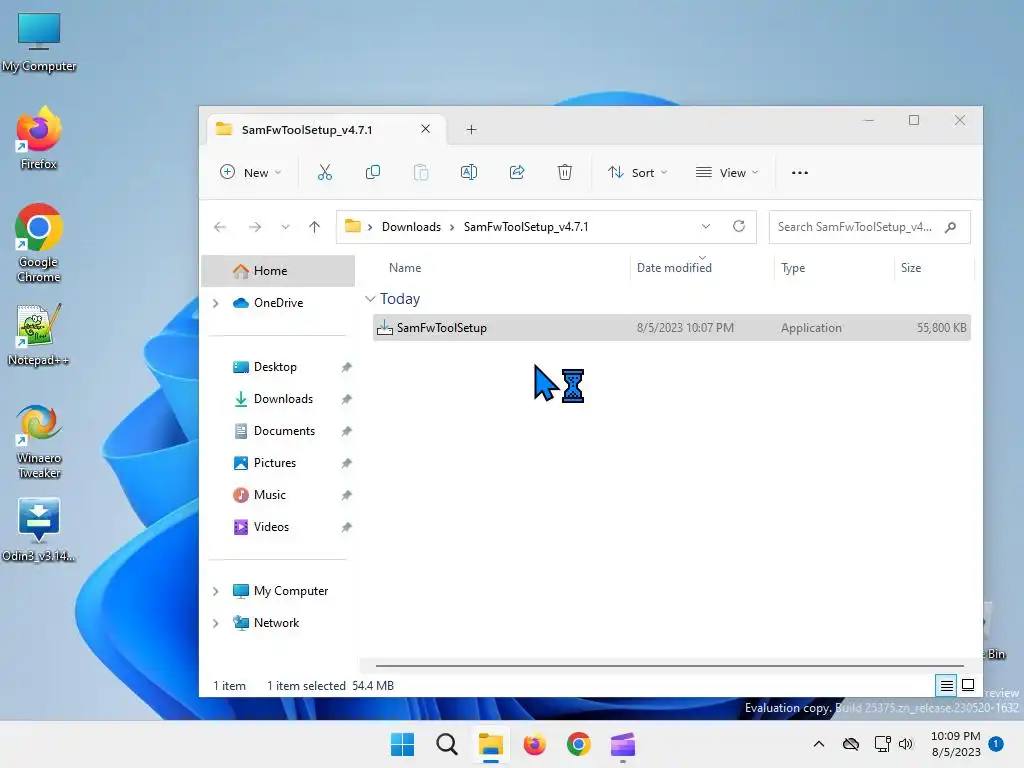Collapse the Today group
1024x768 pixels.
pos(370,299)
